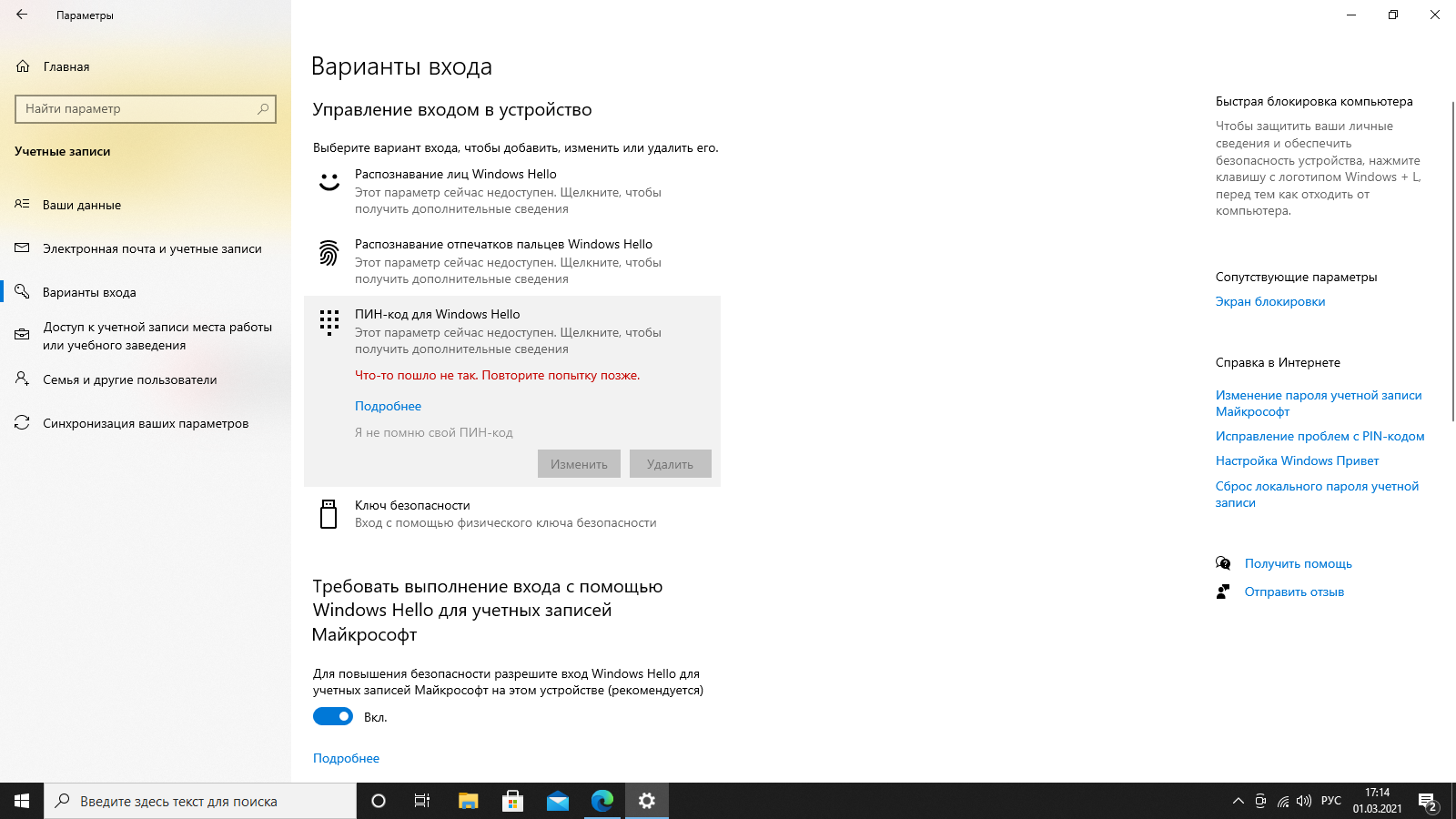Open Изменение пароля учетной записи Майкрософт
This screenshot has width=1456, height=819.
click(1319, 403)
